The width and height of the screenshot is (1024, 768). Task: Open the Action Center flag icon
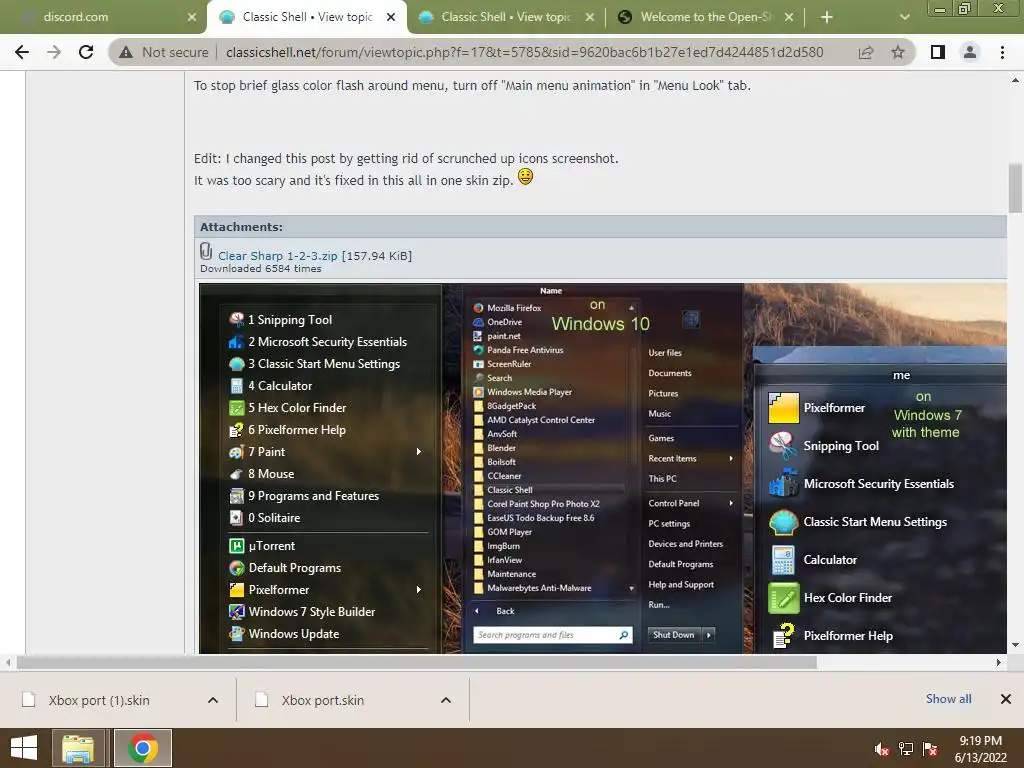pyautogui.click(x=931, y=749)
